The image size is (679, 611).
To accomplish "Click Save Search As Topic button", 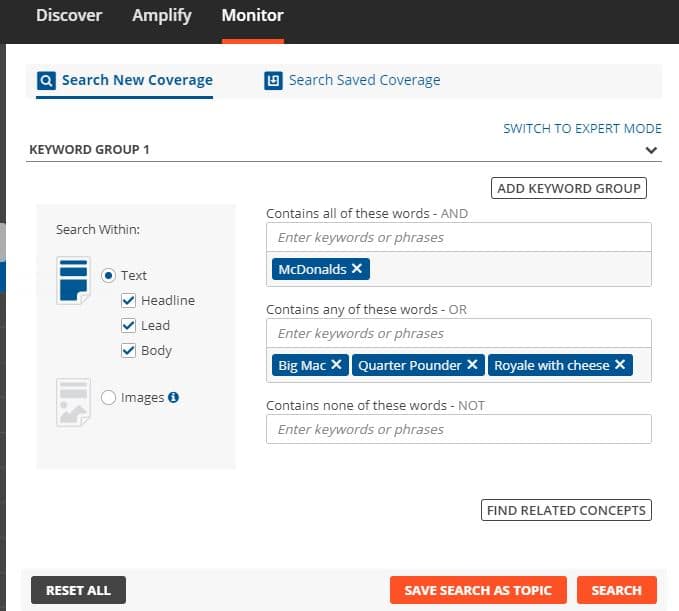I will [x=478, y=590].
